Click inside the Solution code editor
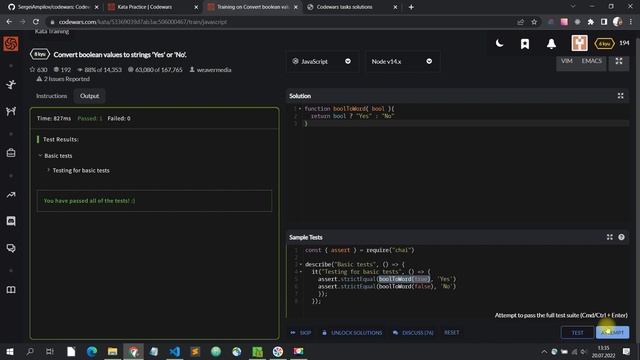The width and height of the screenshot is (640, 360). coord(457,163)
